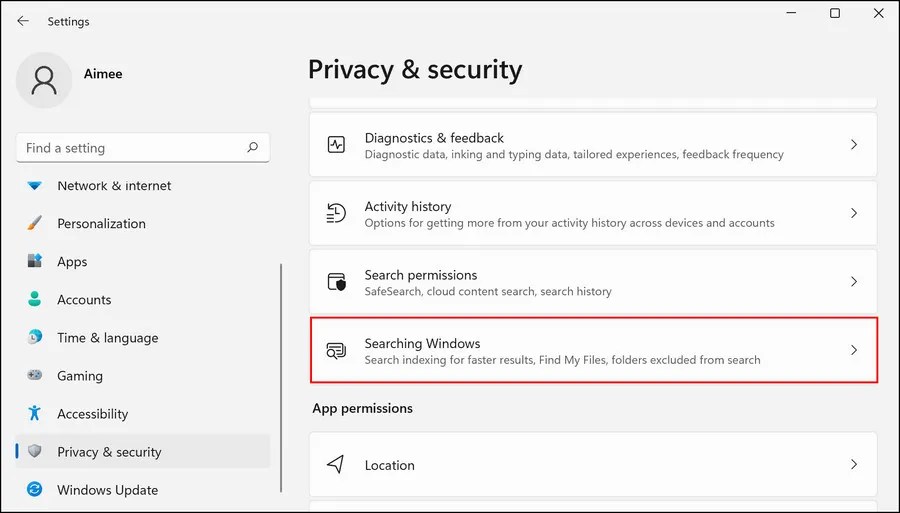This screenshot has height=513, width=900.
Task: Click the Searching Windows icon
Action: pyautogui.click(x=336, y=350)
